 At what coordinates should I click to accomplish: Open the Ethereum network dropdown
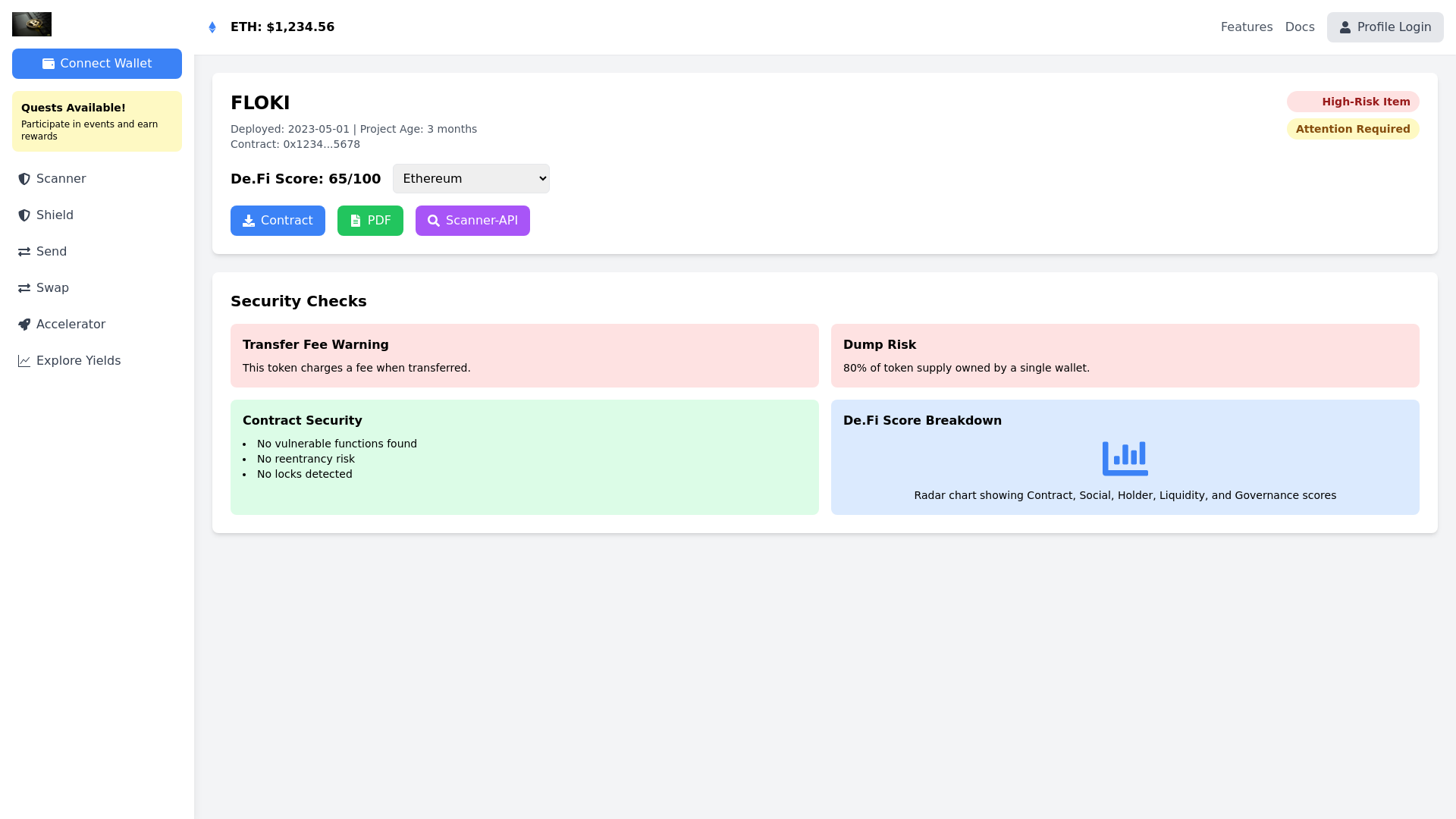coord(470,178)
